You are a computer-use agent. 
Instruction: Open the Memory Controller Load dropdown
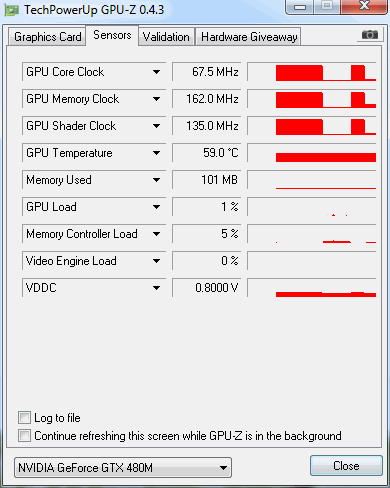[x=156, y=234]
